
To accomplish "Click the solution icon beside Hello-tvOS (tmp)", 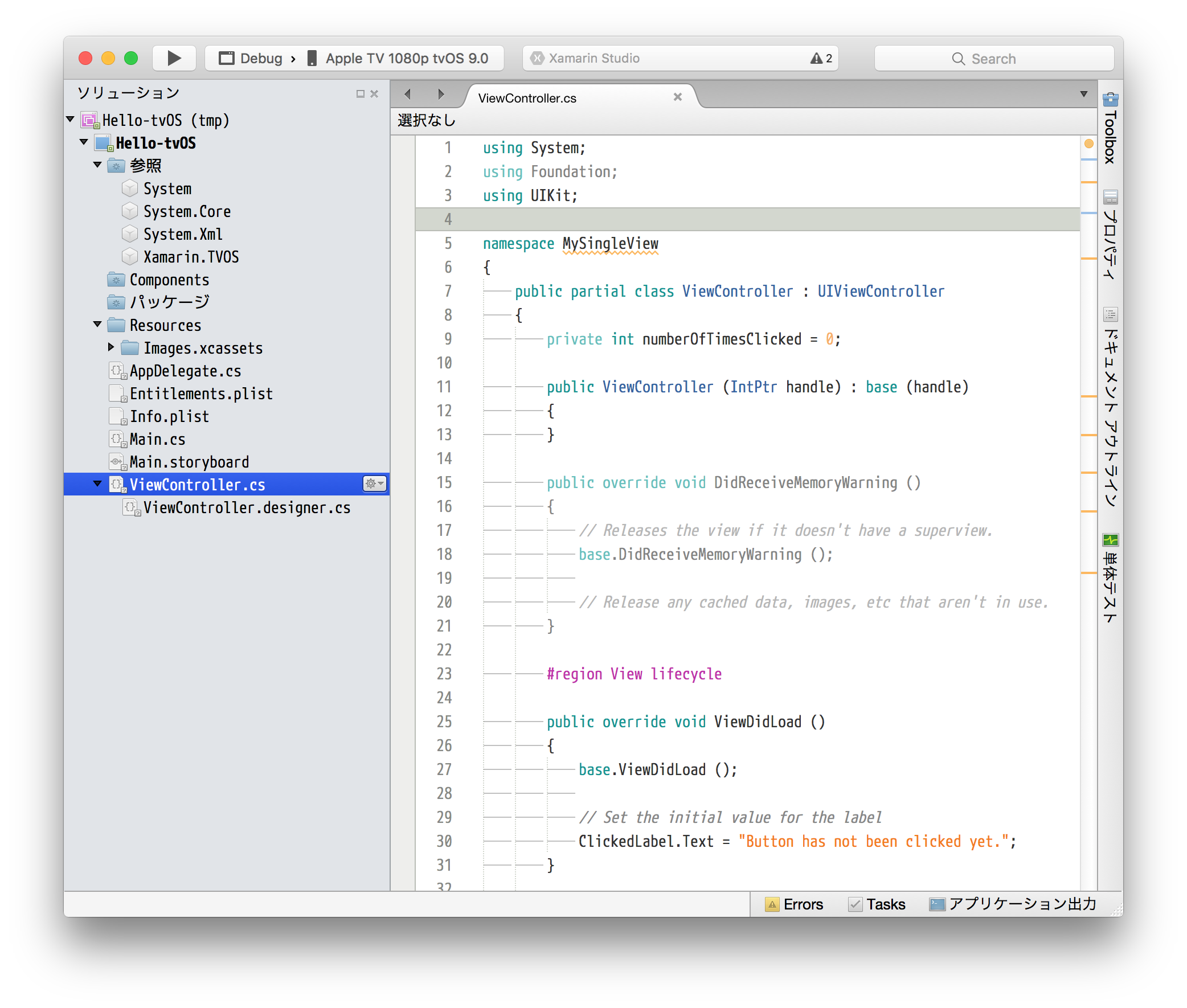I will (x=91, y=120).
